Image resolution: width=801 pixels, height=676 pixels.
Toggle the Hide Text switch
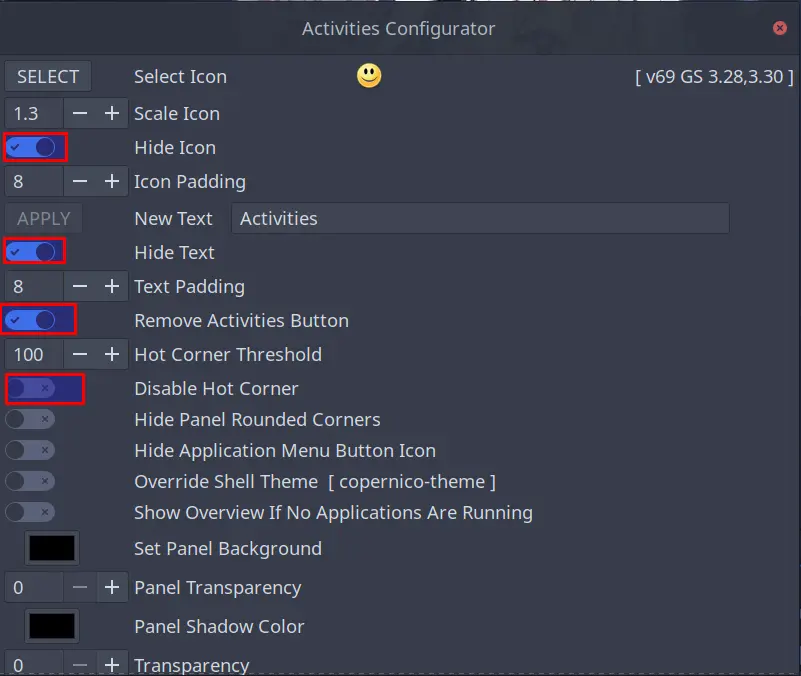click(30, 252)
